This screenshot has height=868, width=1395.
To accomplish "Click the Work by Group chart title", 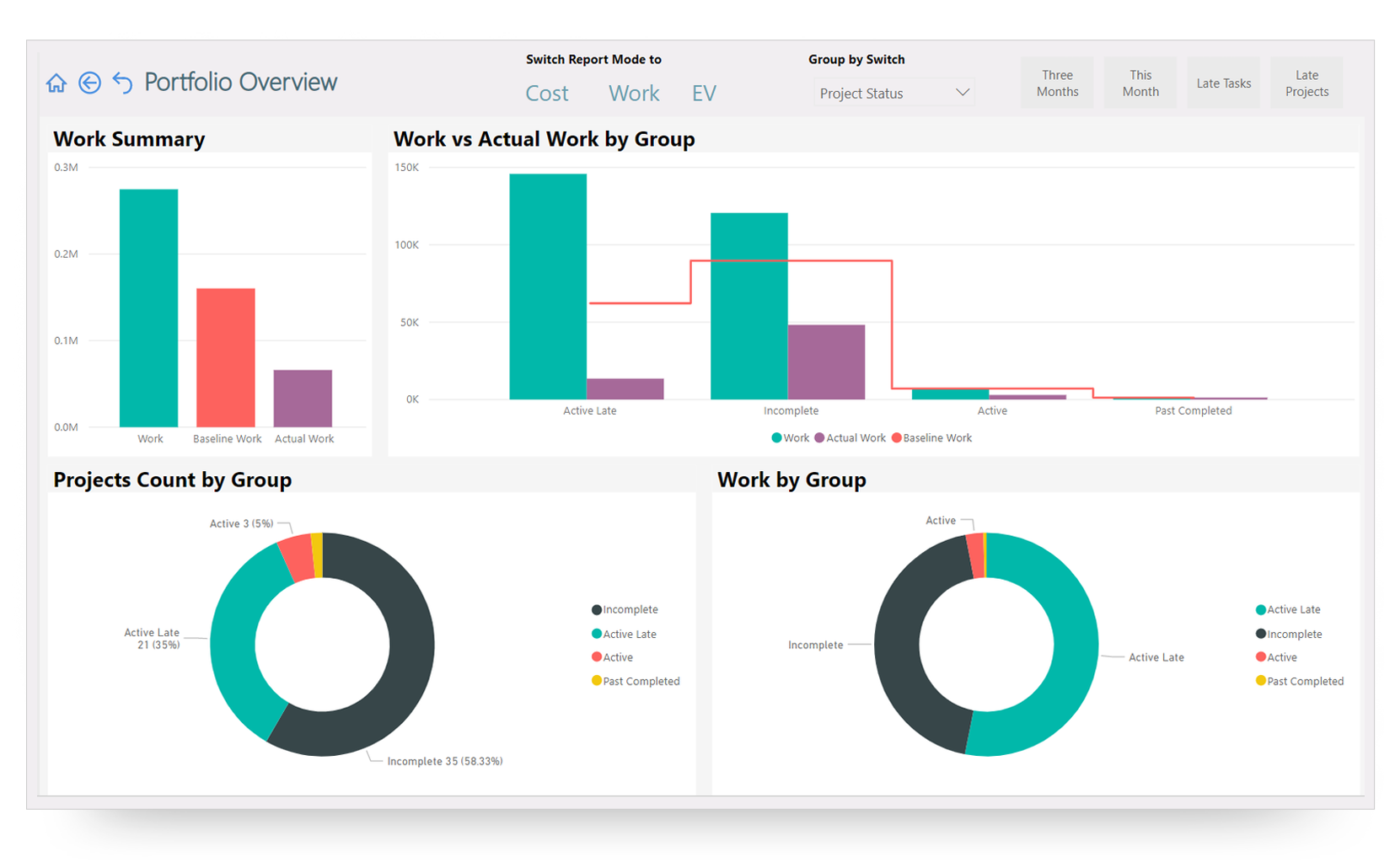I will (x=791, y=480).
